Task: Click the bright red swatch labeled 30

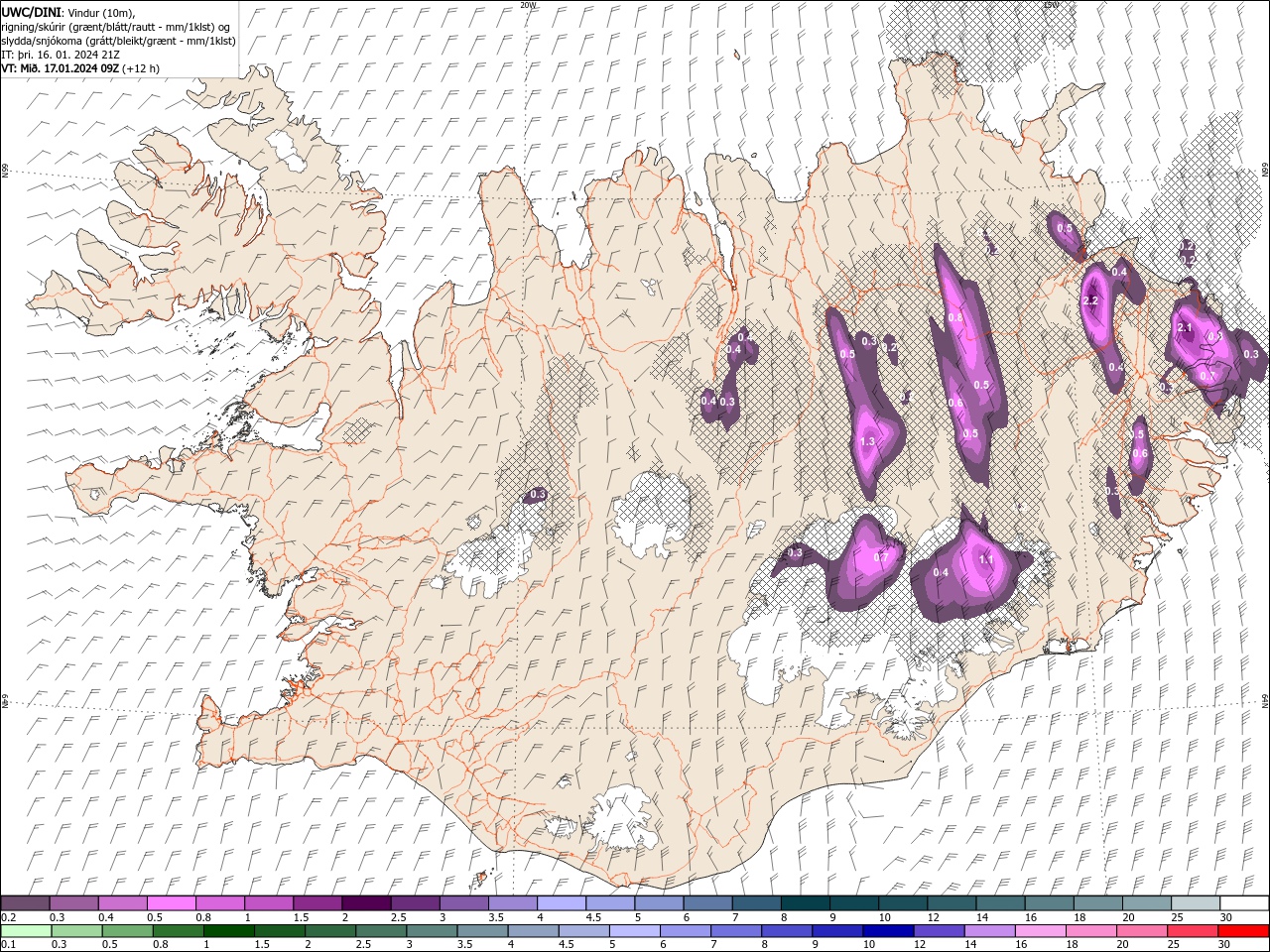Action: pos(1243,931)
